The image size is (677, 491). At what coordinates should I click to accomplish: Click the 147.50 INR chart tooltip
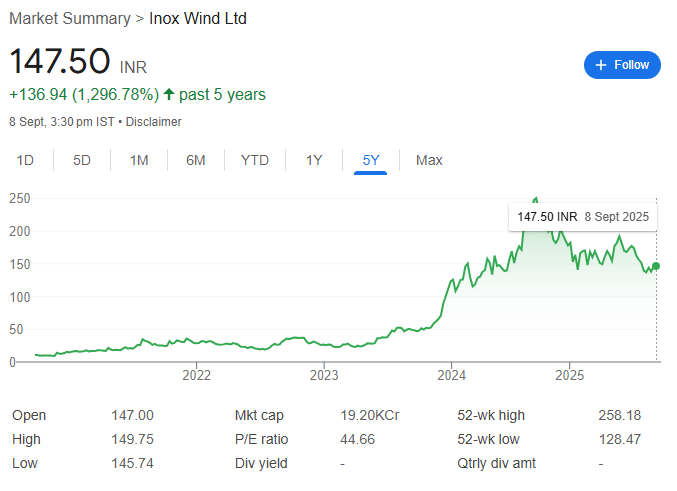point(583,217)
